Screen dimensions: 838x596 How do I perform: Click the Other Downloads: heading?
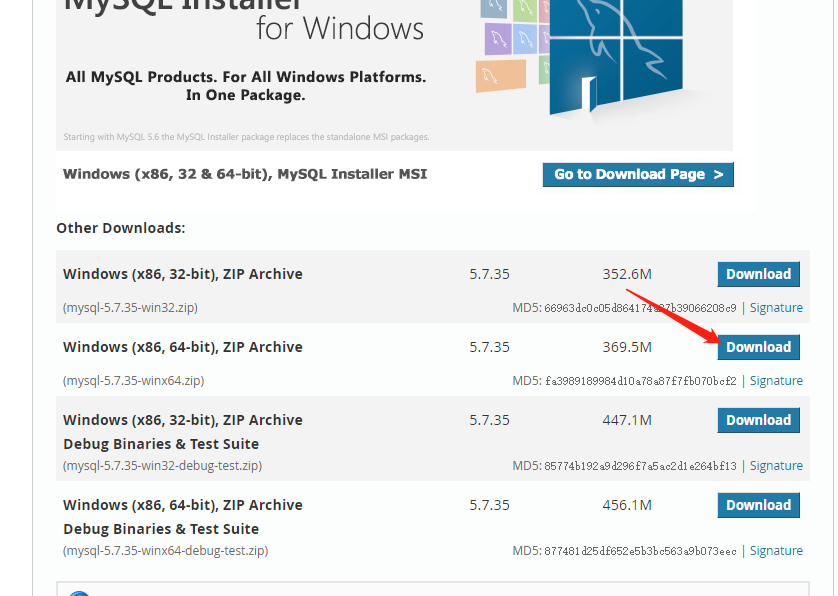(121, 228)
